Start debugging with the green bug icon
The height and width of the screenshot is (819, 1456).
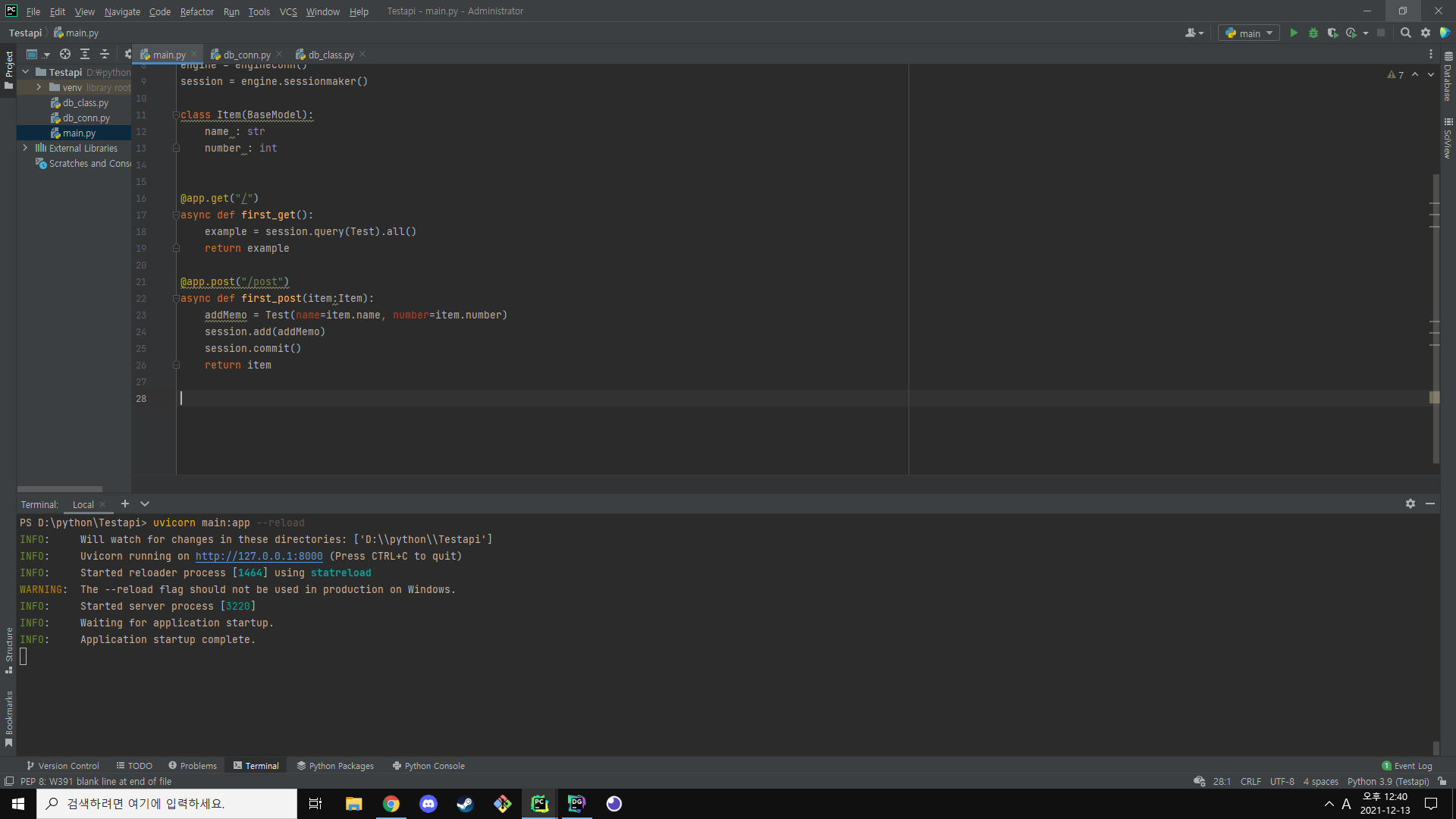pos(1313,33)
